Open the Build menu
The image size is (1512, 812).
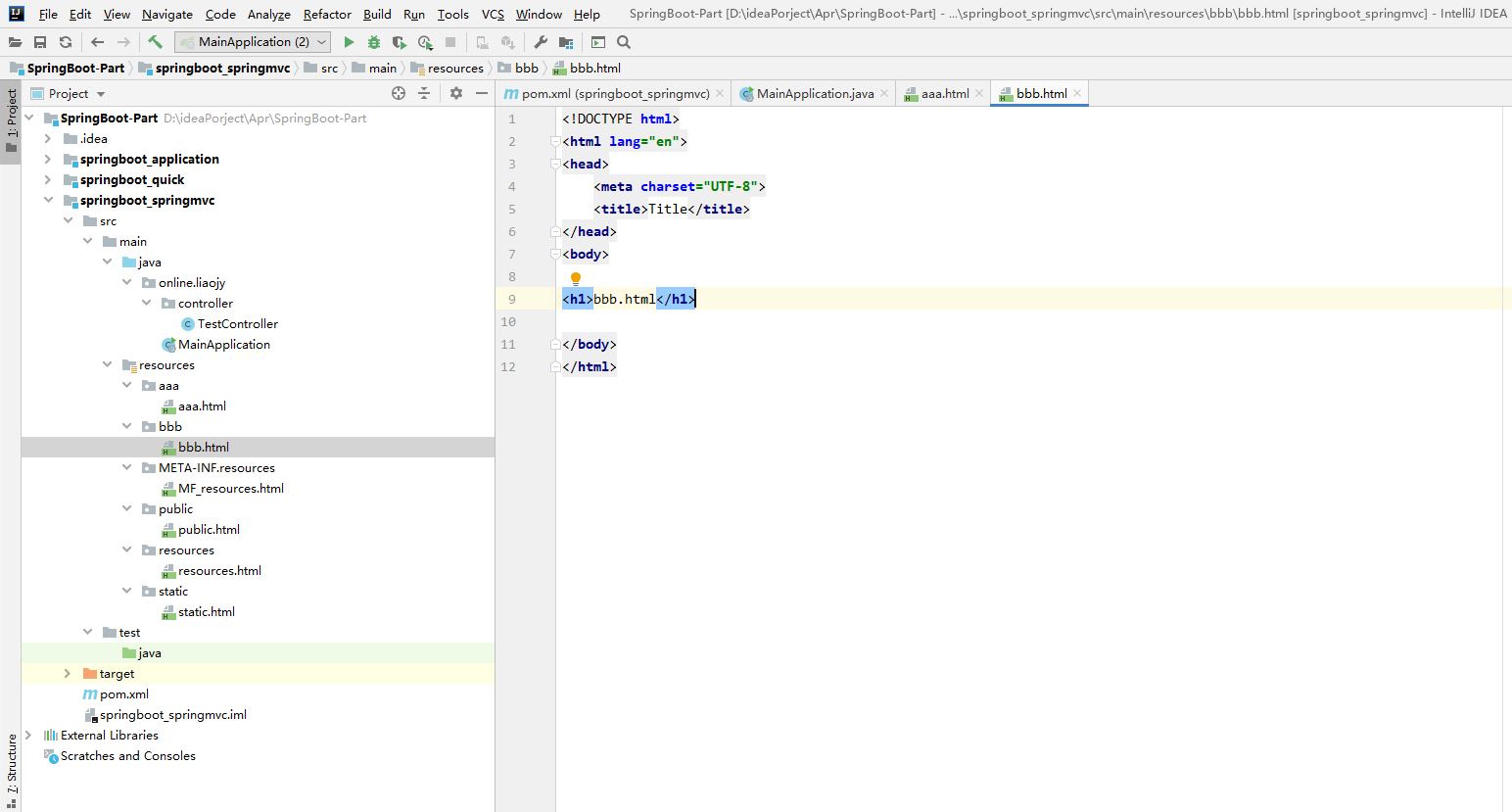(x=377, y=14)
